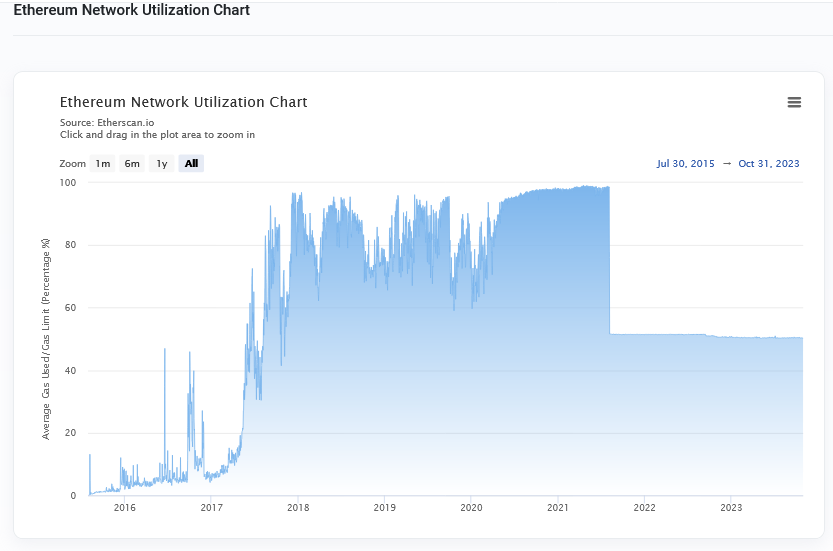This screenshot has width=833, height=551.
Task: Select the 1m zoom range
Action: click(103, 164)
